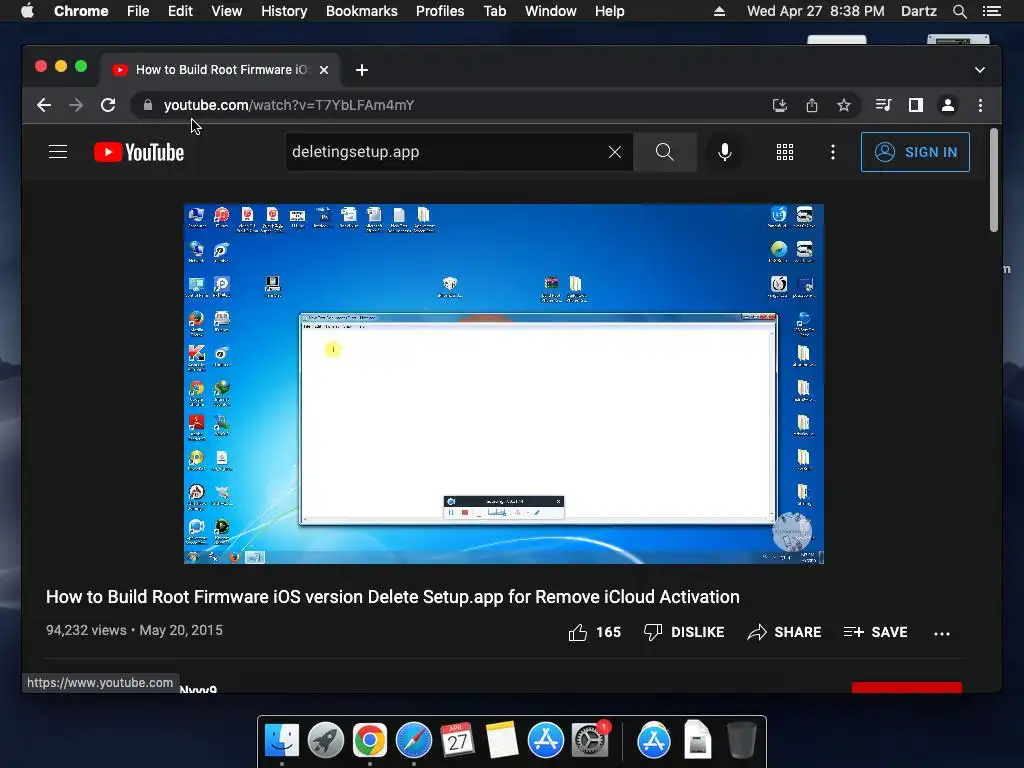
Task: Open Chrome profile avatar icon
Action: (948, 105)
